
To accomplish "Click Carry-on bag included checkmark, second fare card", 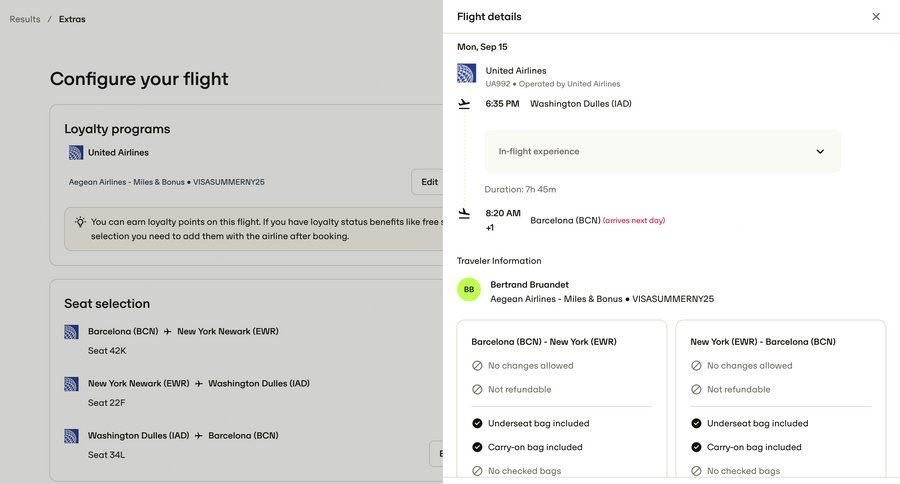I will click(696, 447).
